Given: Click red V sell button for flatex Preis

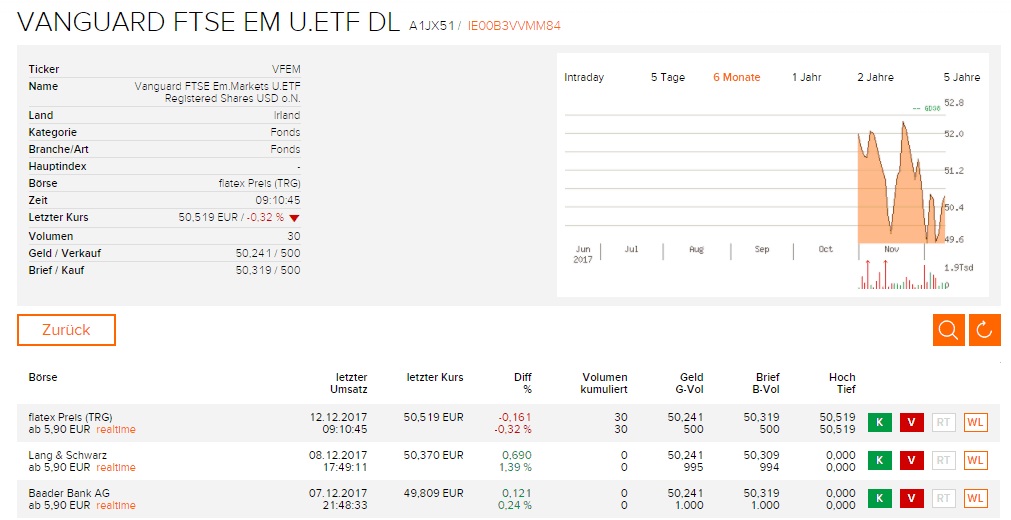Looking at the screenshot, I should click(x=912, y=423).
